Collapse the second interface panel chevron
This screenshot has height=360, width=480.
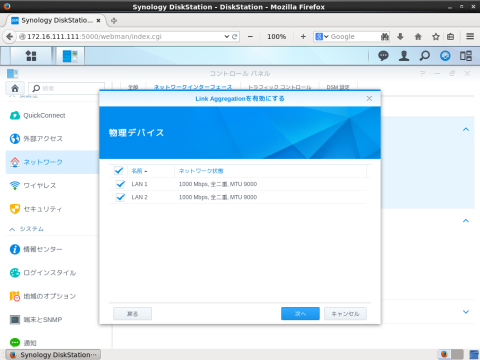click(x=466, y=221)
